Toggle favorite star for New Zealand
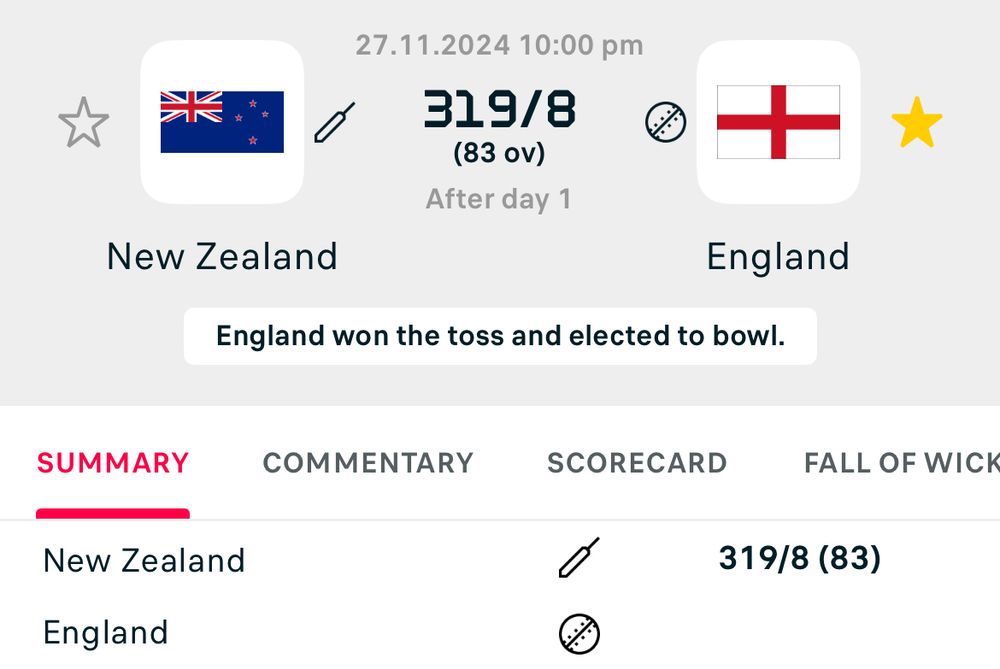This screenshot has height=669, width=1000. pos(83,123)
